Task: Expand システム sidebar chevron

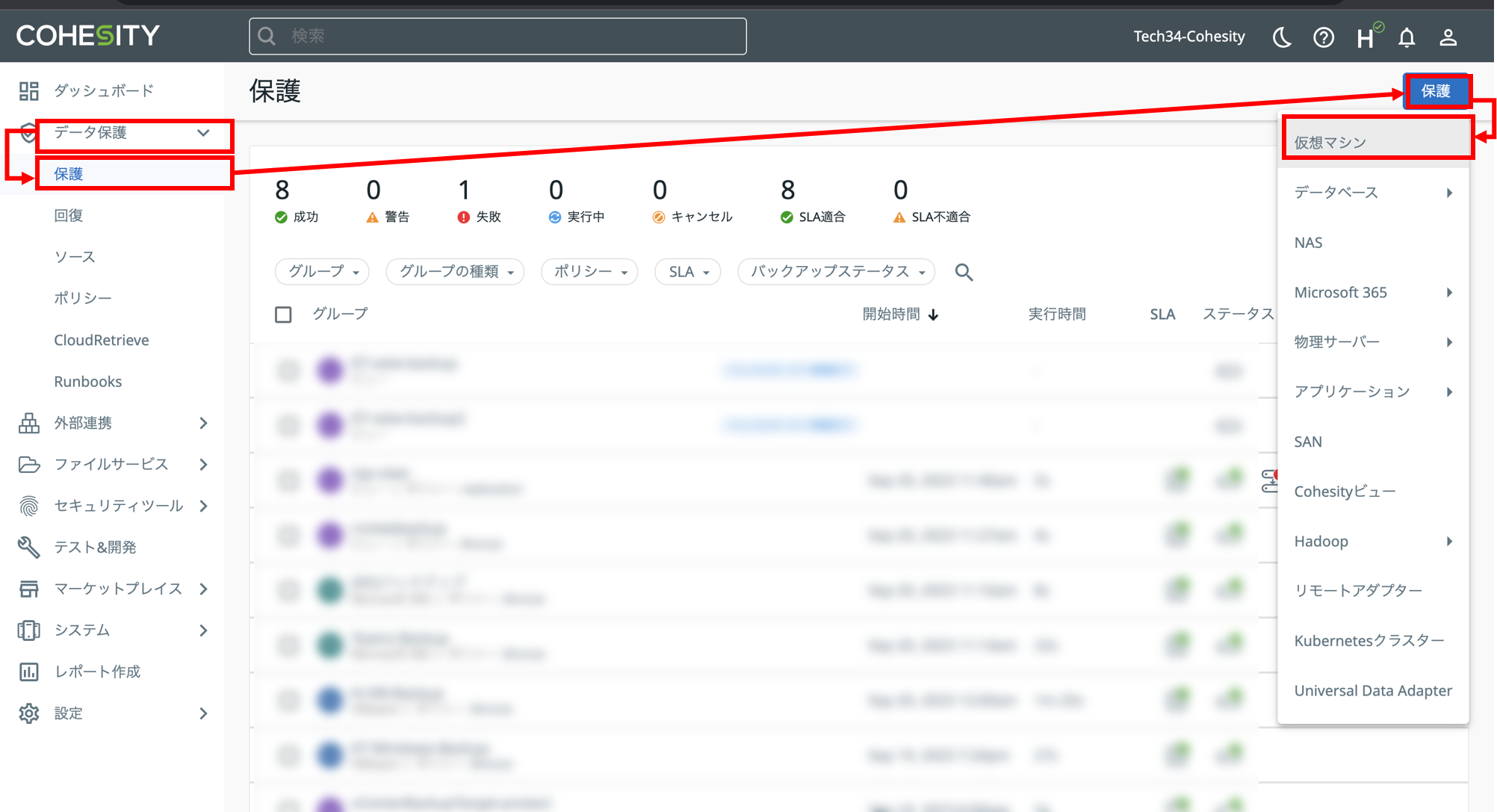Action: [203, 630]
